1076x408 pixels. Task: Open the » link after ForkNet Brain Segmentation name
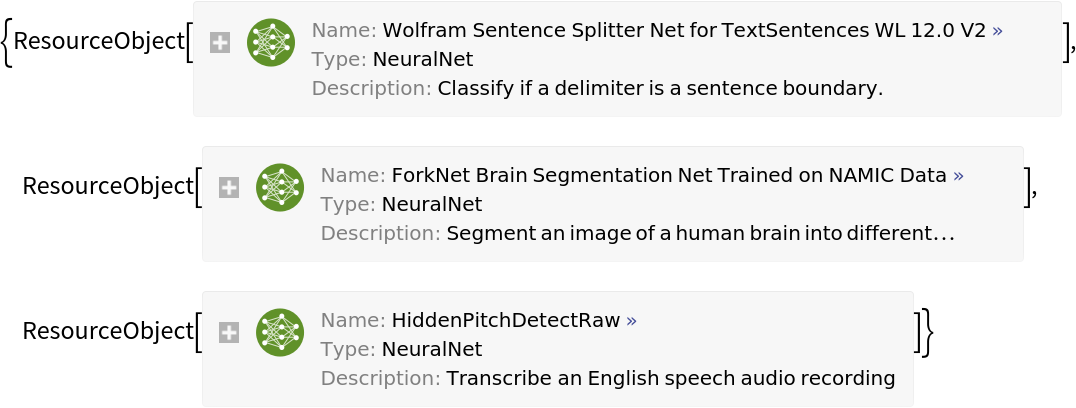(958, 175)
